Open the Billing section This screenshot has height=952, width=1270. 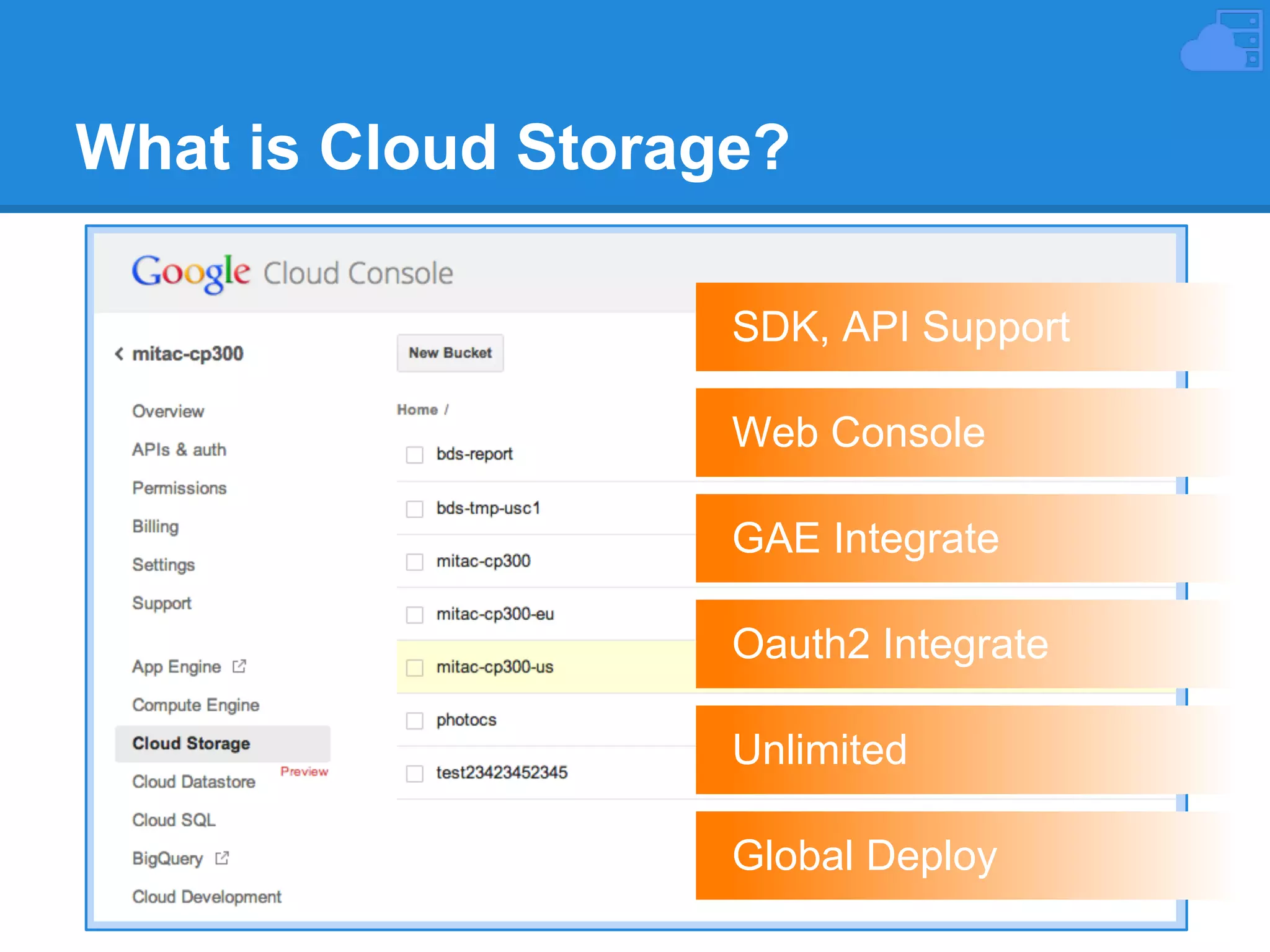coord(156,527)
